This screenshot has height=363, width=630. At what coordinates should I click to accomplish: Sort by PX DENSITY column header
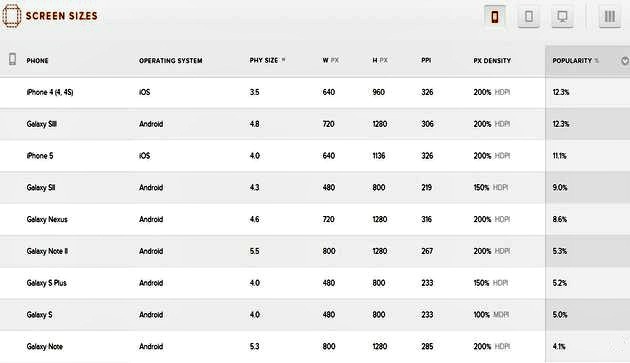point(492,61)
